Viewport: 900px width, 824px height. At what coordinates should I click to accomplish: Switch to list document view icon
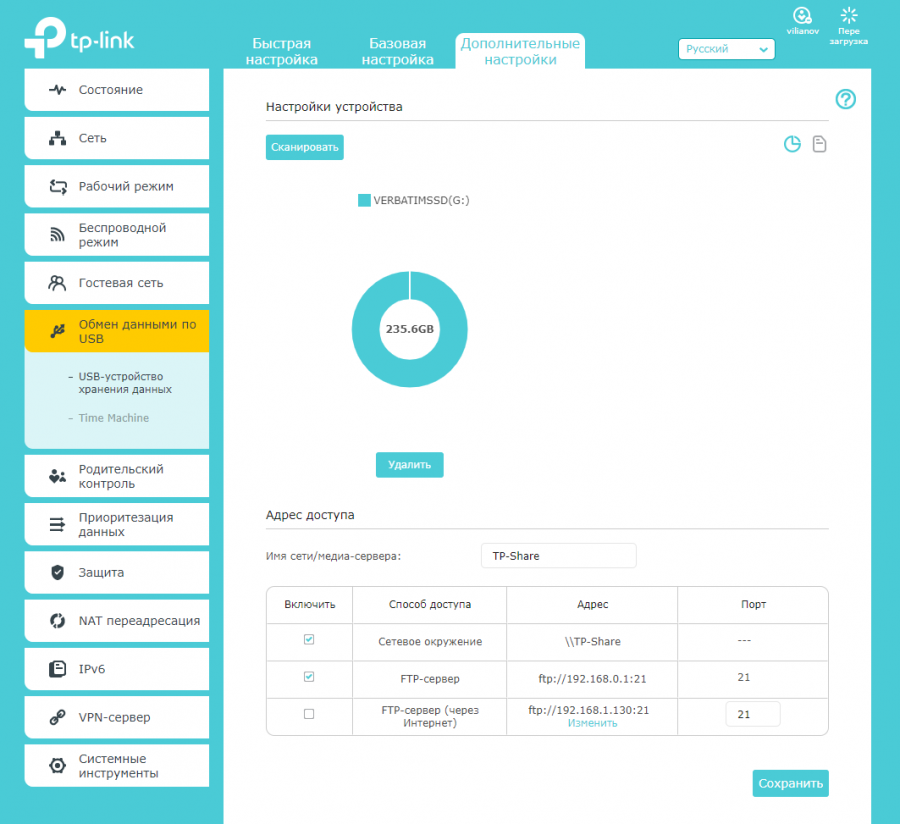point(819,144)
